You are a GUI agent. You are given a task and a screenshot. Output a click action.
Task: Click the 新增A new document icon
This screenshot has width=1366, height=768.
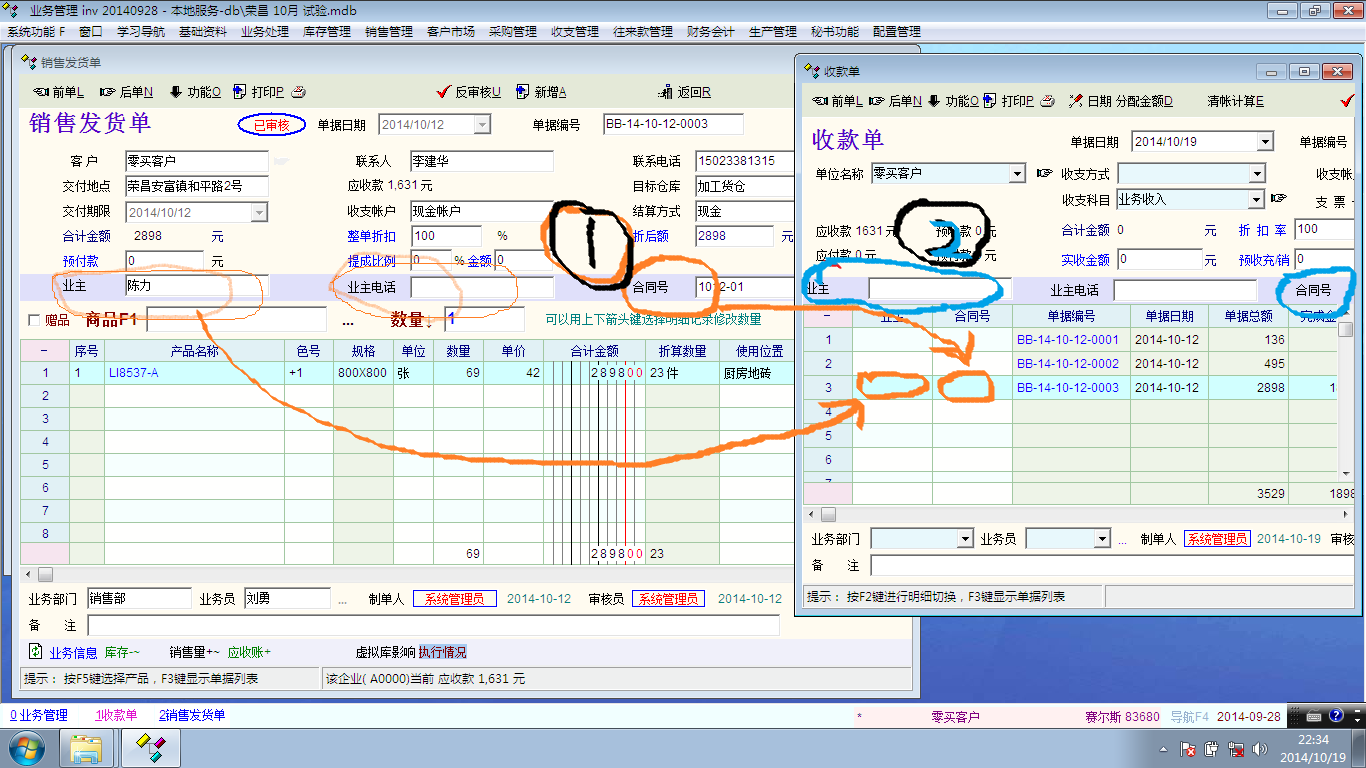(523, 92)
